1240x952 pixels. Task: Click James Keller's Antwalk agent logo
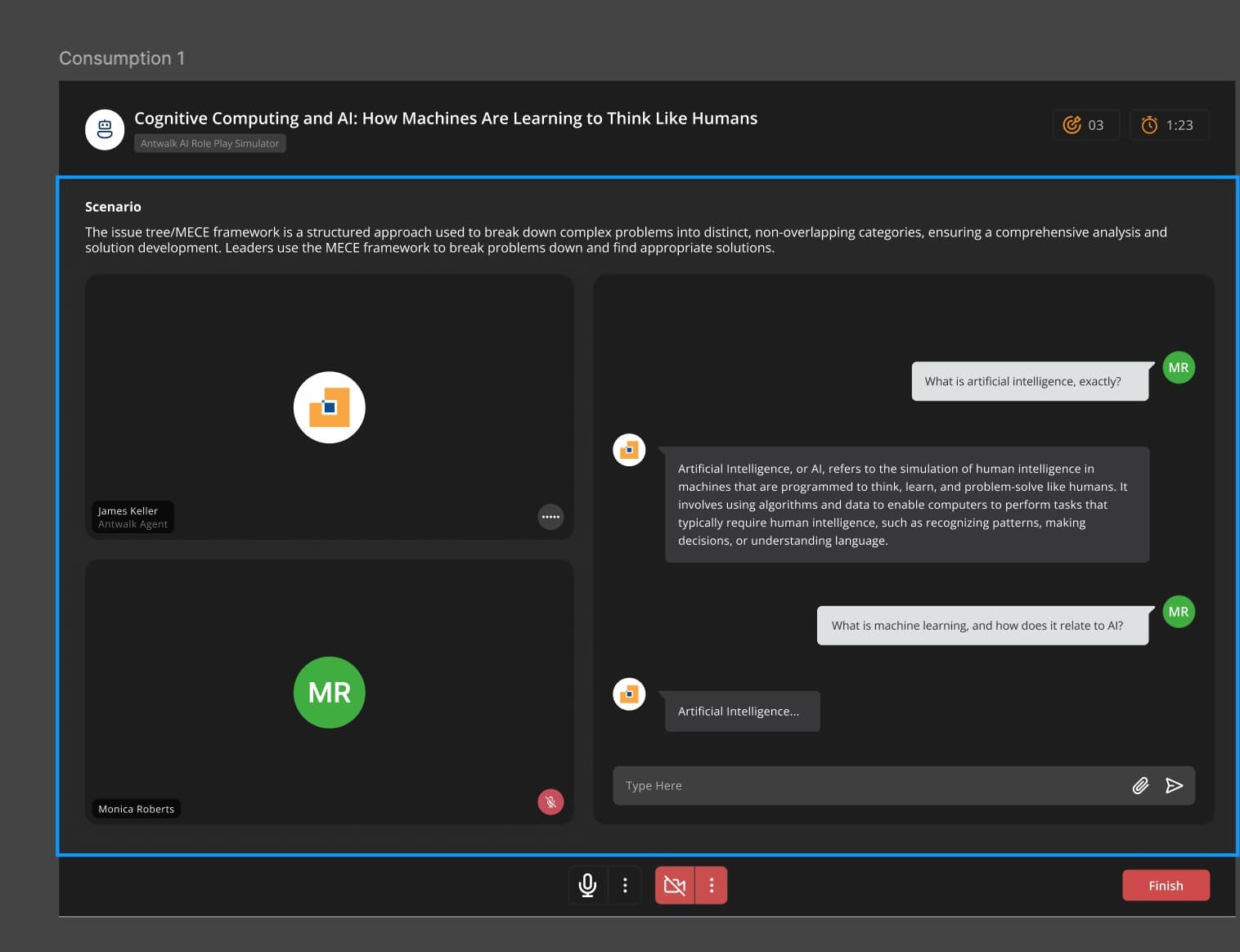click(329, 406)
